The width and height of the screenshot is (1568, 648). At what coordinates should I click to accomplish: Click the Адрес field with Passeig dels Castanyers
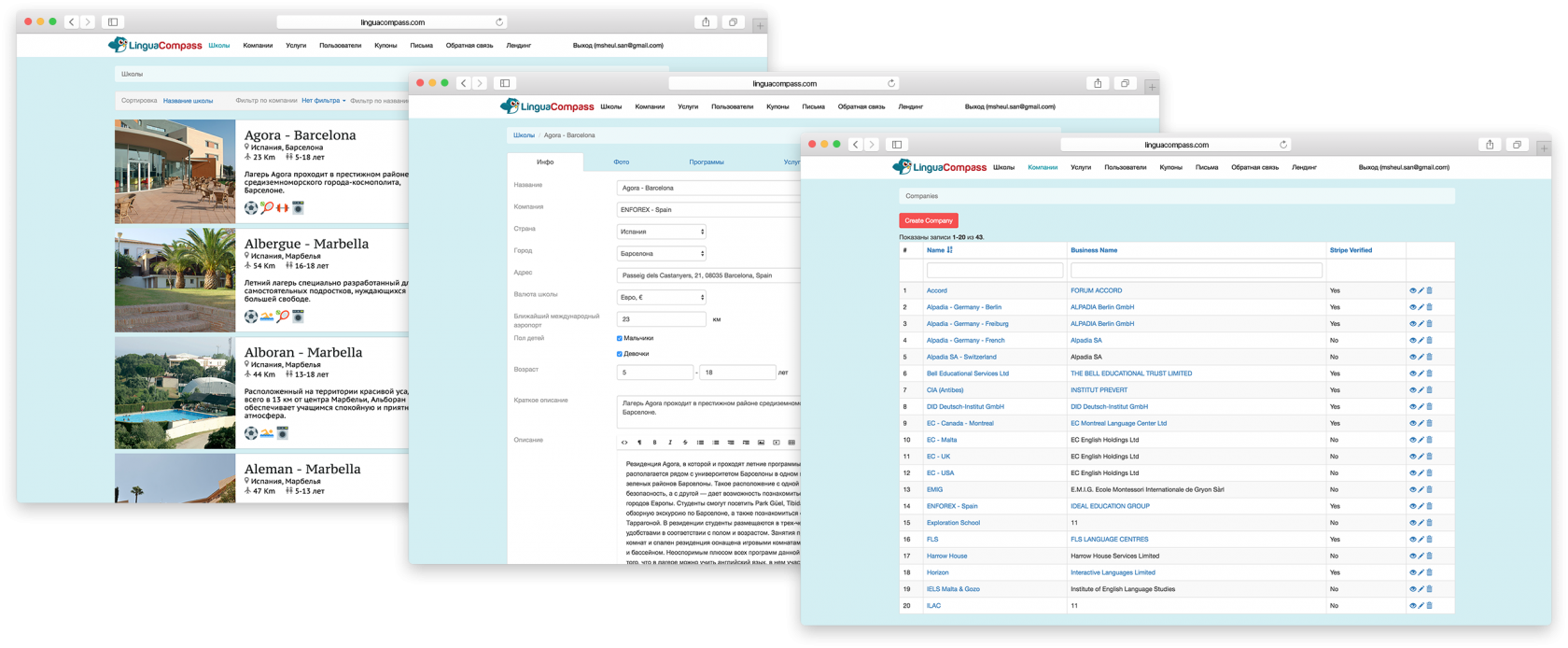[x=709, y=275]
